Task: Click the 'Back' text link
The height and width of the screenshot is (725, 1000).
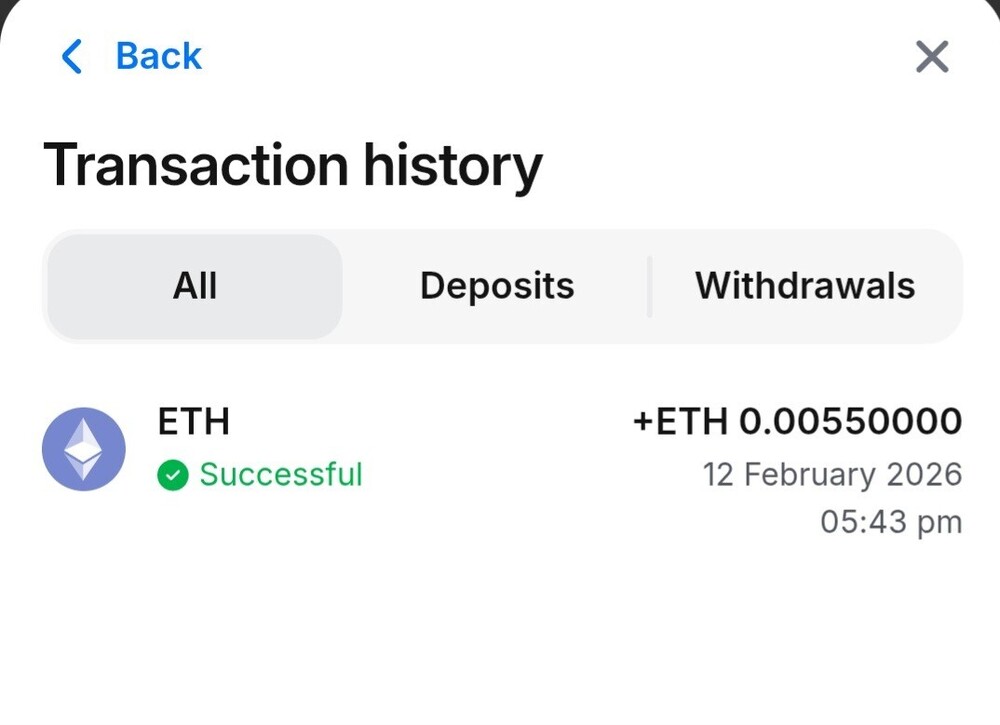Action: click(159, 57)
